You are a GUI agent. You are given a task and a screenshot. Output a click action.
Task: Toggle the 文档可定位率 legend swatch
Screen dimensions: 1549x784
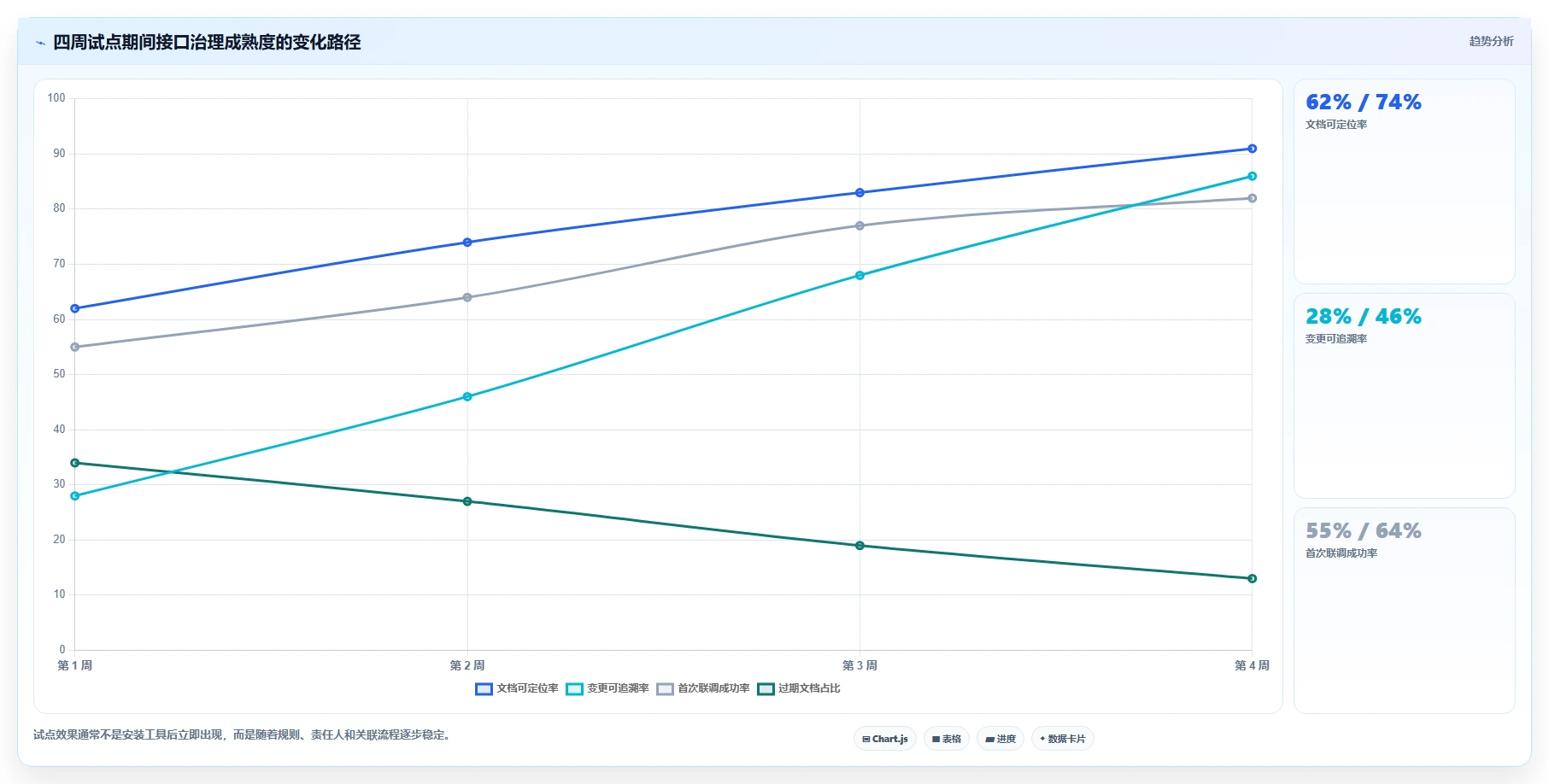484,689
